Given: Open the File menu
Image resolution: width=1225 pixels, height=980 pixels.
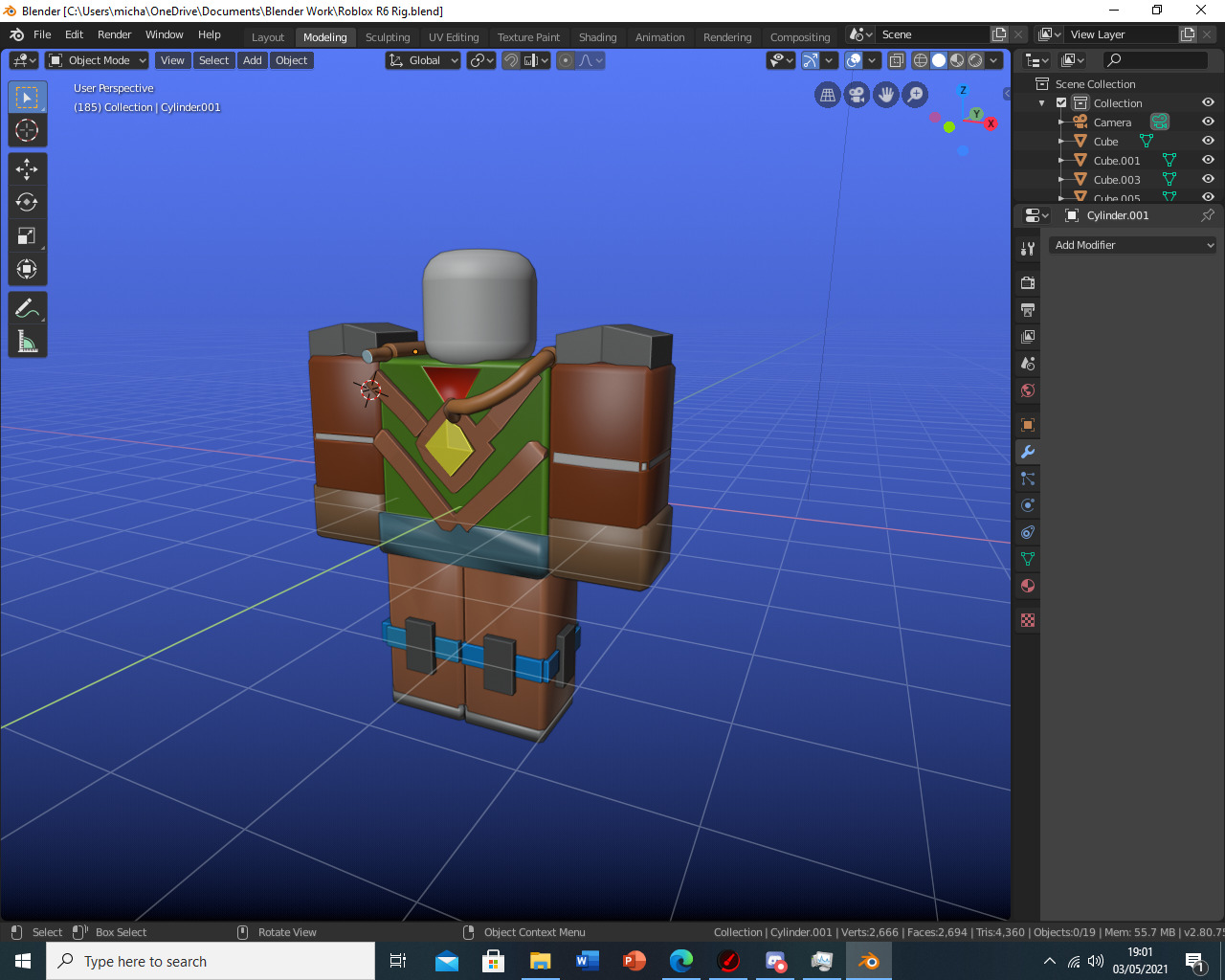Looking at the screenshot, I should 42,34.
